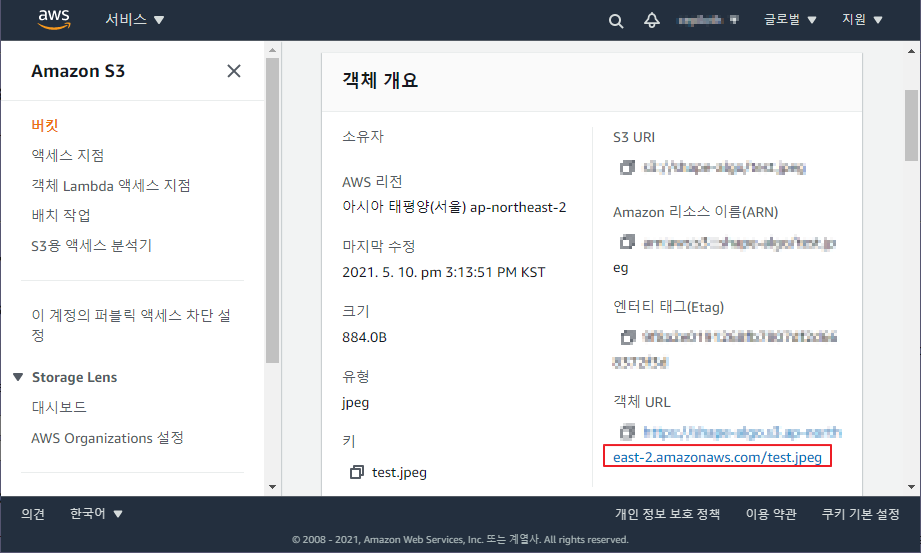Click the AWS logo
The height and width of the screenshot is (553, 921).
tap(54, 19)
